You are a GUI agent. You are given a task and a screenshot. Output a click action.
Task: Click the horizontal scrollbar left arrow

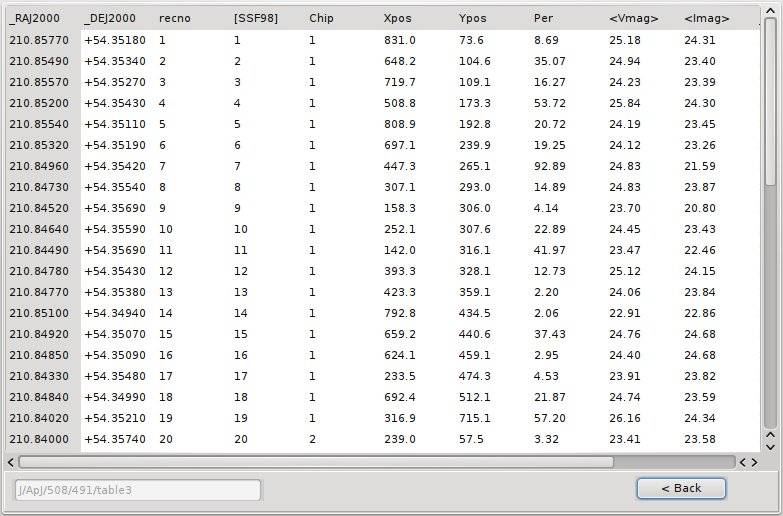[x=11, y=462]
